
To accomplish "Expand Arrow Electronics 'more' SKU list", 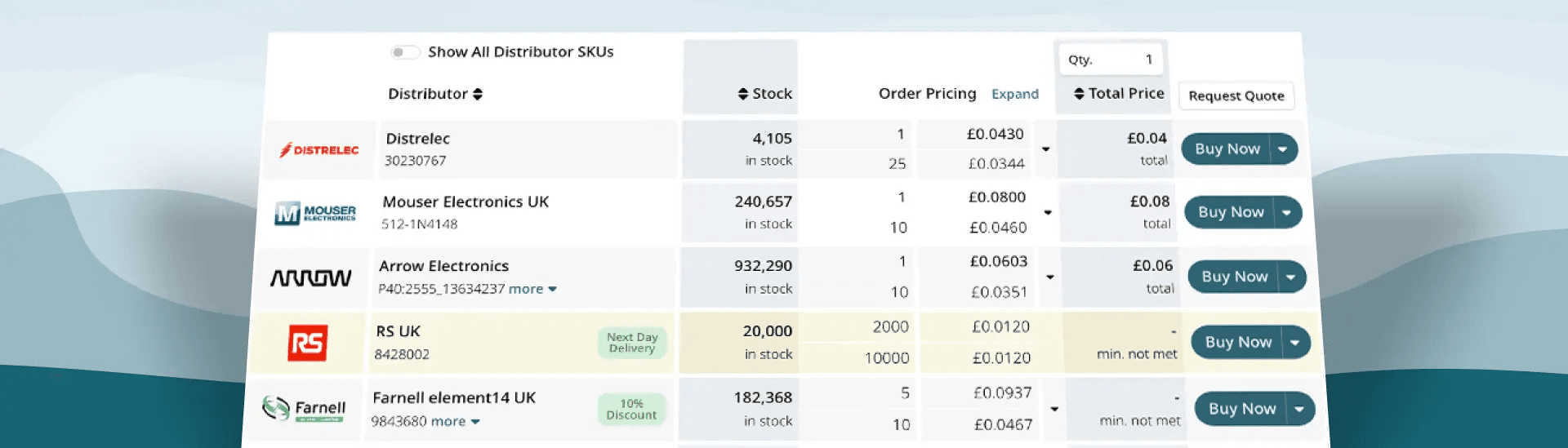I will pyautogui.click(x=532, y=289).
